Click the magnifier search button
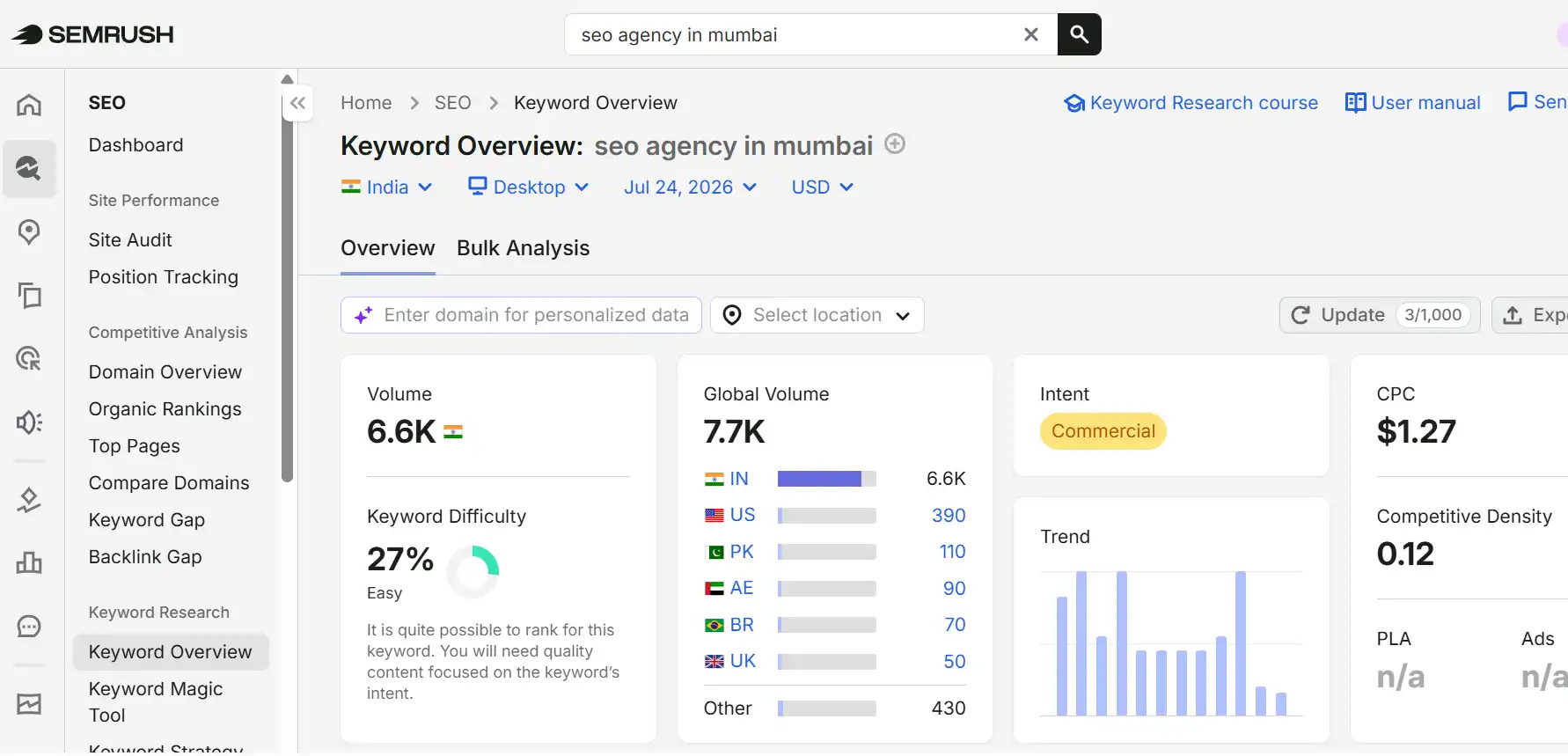Screen dimensions: 1568x756 pyautogui.click(x=1079, y=34)
